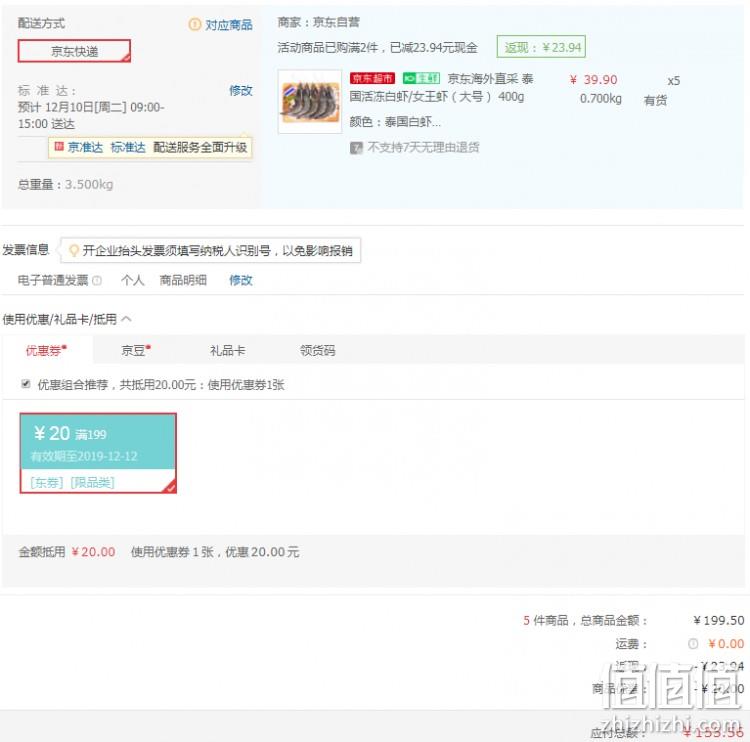Open the 京东海外直采 泰国活冻白虾 product title
The image size is (750, 742).
pos(441,88)
